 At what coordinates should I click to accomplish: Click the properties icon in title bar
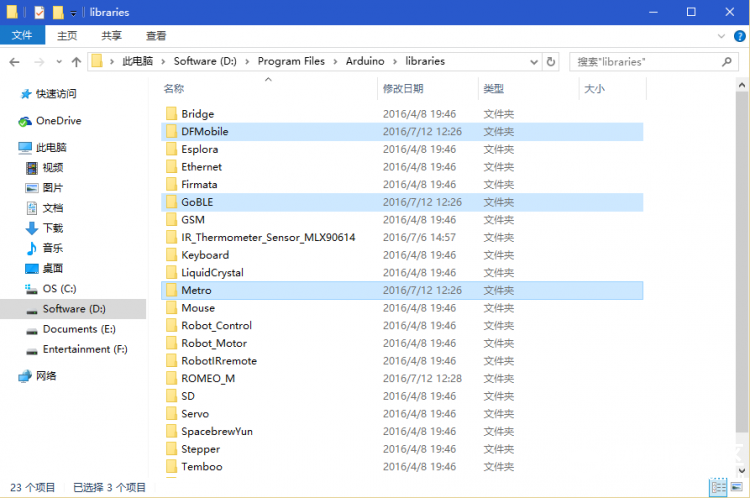tap(39, 12)
